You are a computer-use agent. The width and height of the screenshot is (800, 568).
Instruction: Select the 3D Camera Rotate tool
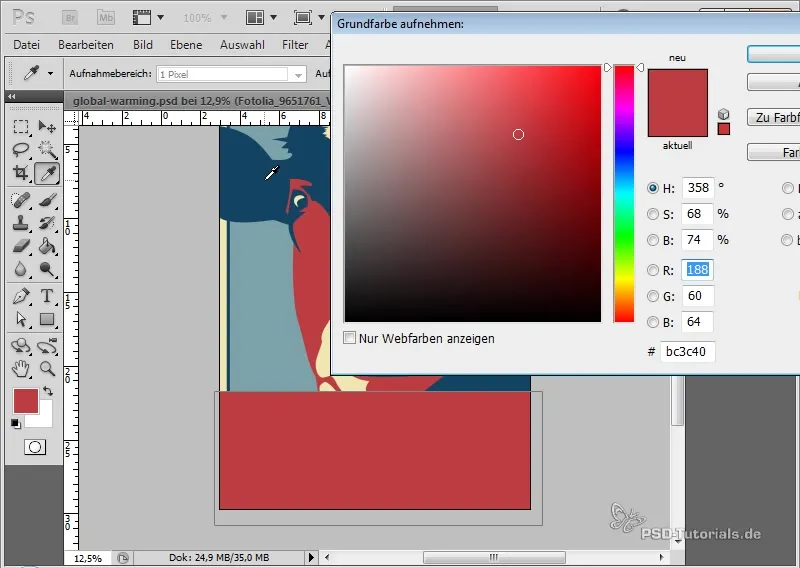47,346
